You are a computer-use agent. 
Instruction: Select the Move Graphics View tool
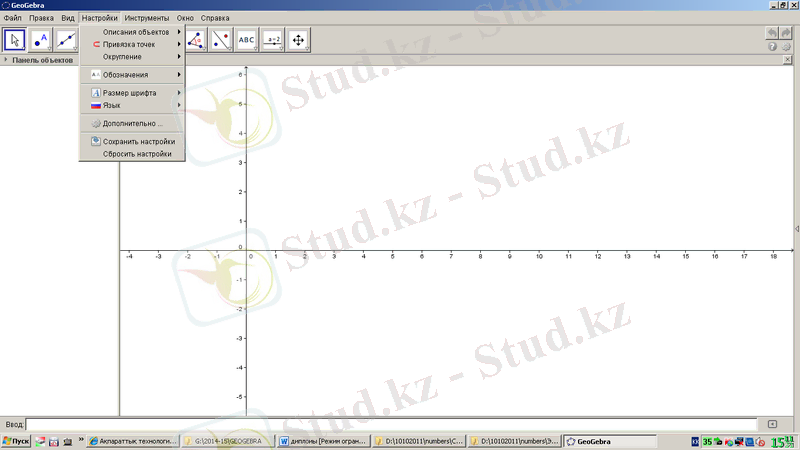click(298, 40)
